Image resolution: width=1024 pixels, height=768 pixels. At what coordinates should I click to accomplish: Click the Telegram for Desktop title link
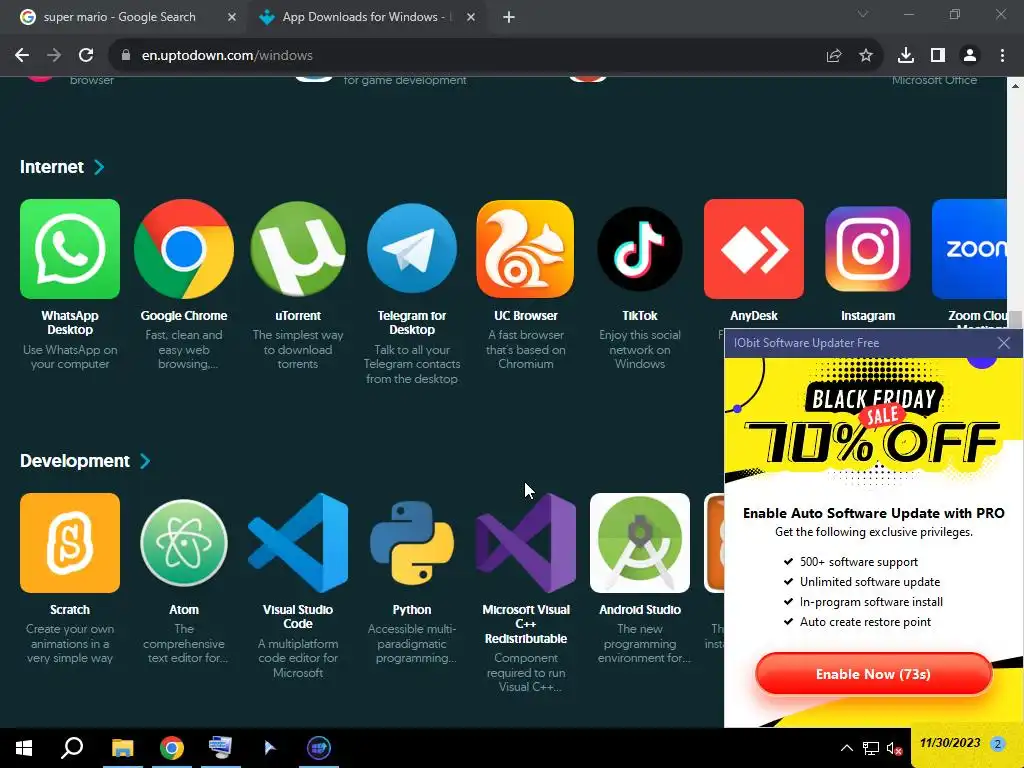pyautogui.click(x=411, y=323)
